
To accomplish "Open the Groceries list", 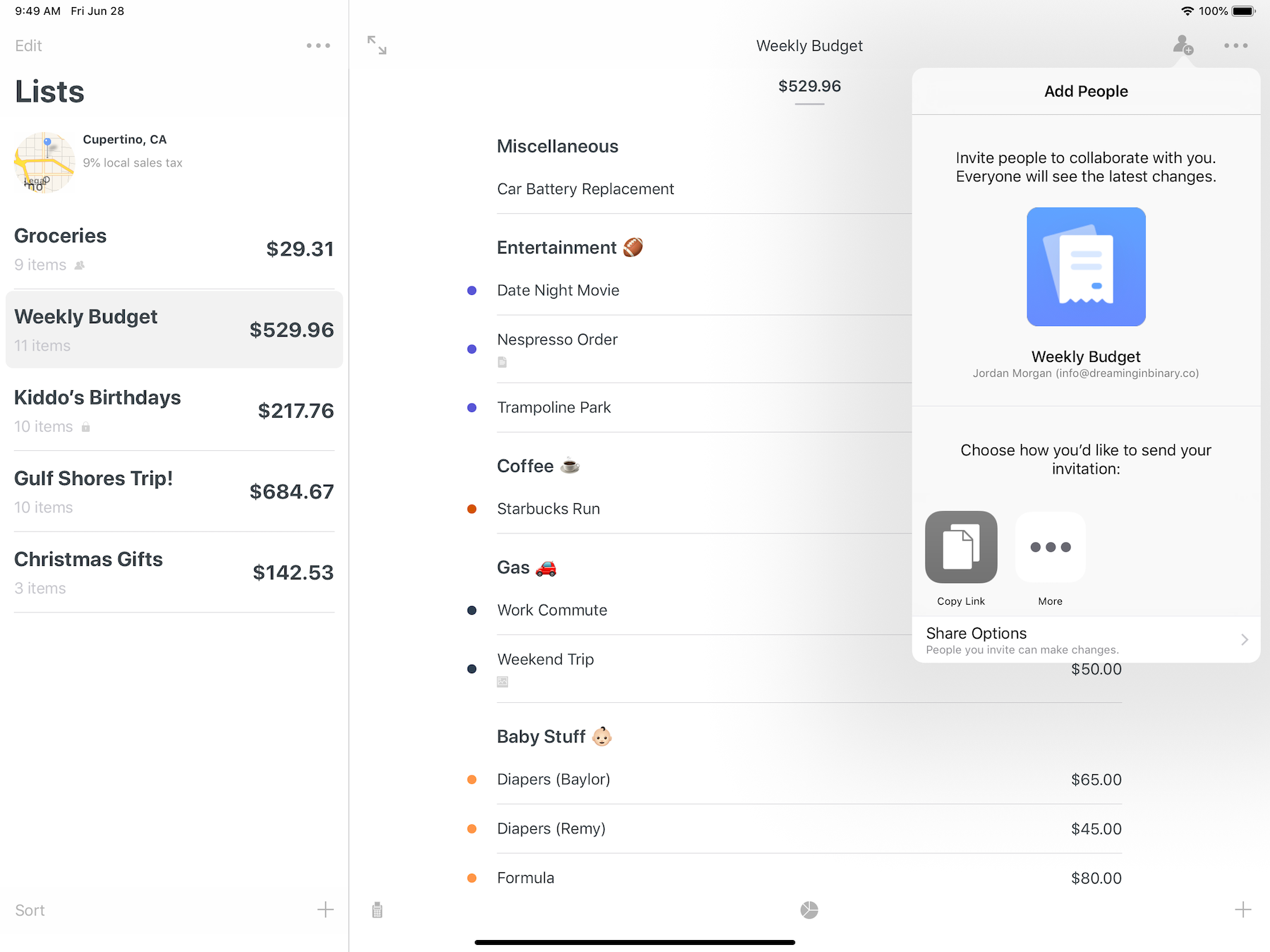I will pos(174,249).
